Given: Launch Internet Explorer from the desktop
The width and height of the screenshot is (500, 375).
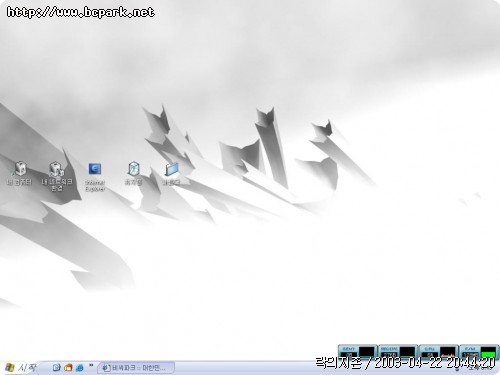Looking at the screenshot, I should [x=95, y=177].
